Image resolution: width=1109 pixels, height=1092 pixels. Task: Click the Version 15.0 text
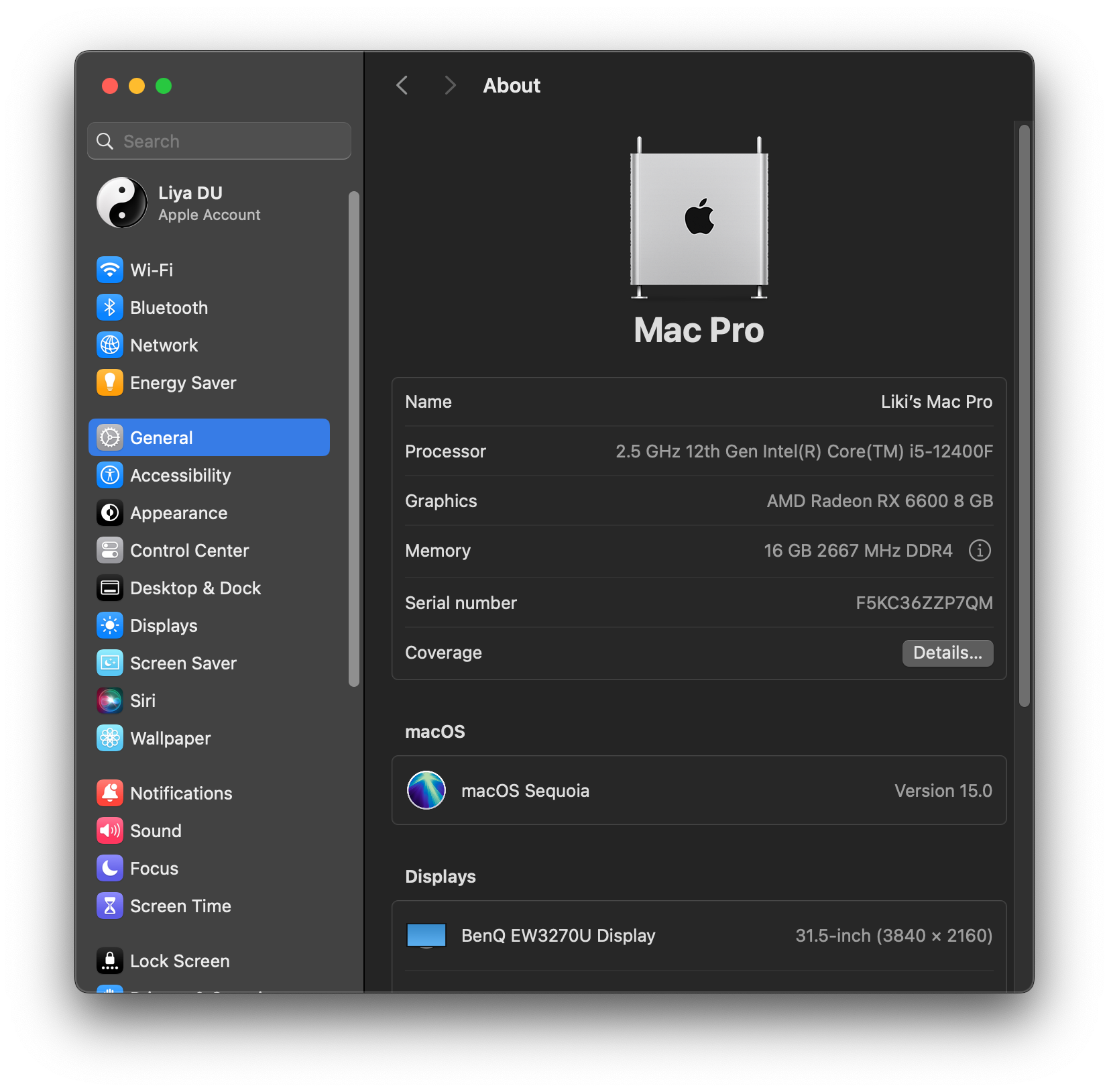coord(943,791)
